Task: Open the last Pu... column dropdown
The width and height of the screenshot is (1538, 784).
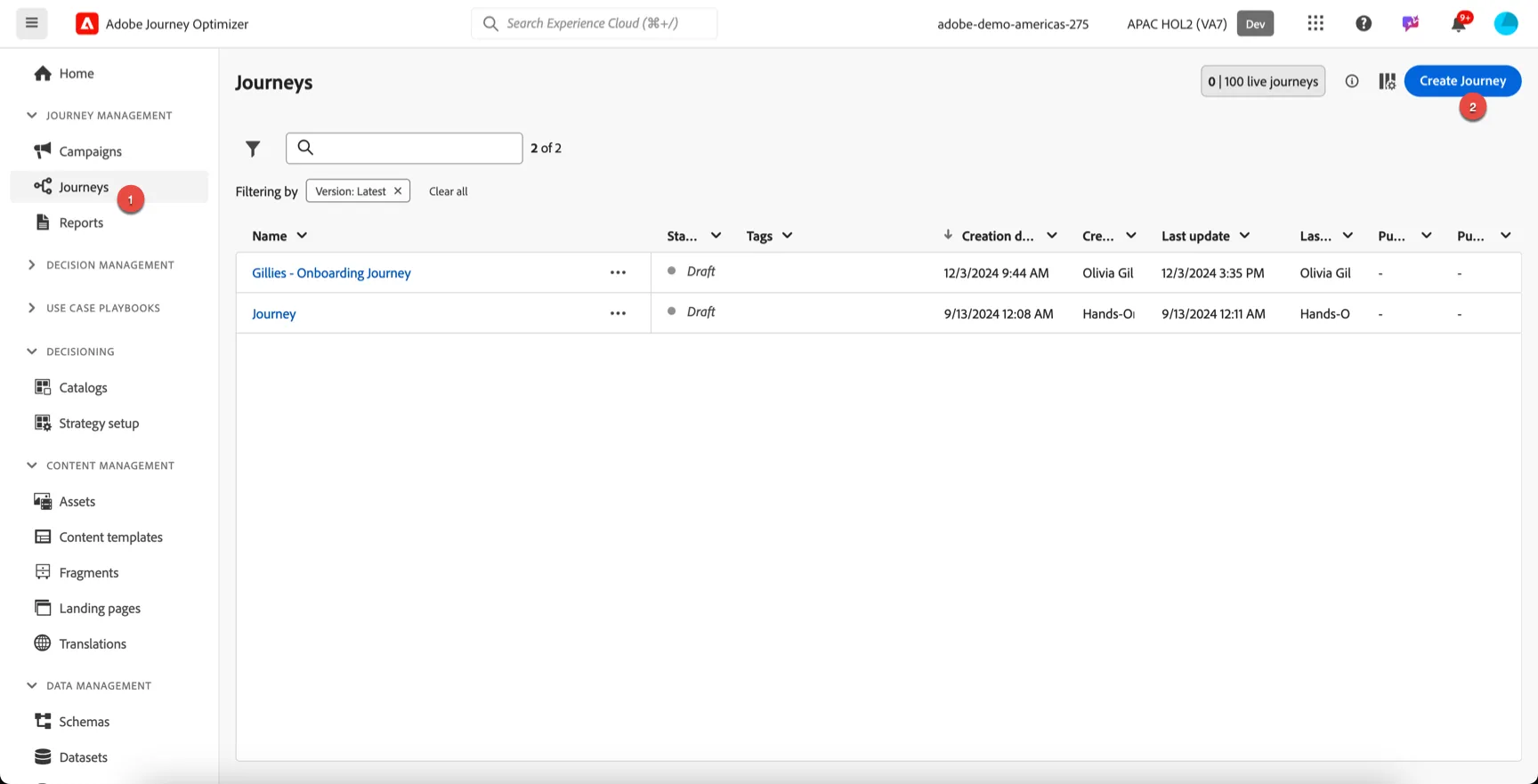Action: coord(1505,236)
